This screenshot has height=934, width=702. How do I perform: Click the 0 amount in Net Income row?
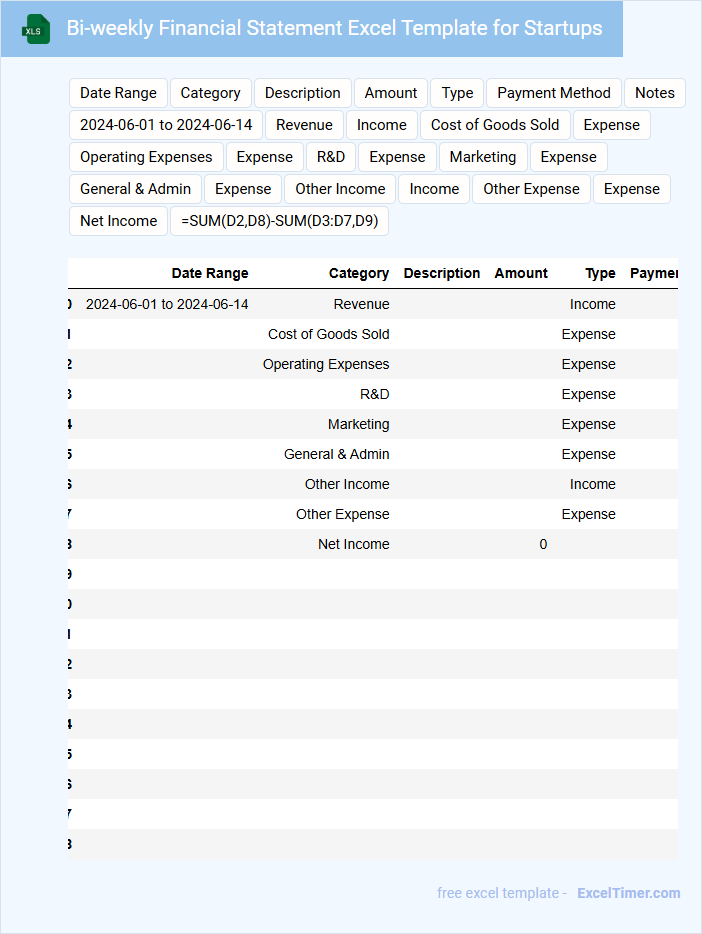pyautogui.click(x=543, y=544)
